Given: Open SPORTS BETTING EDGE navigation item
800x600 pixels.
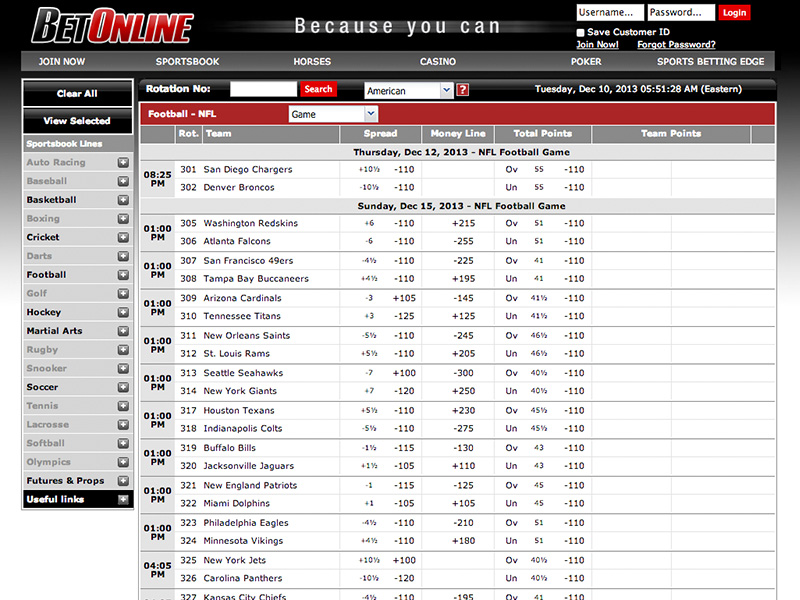Looking at the screenshot, I should 710,62.
